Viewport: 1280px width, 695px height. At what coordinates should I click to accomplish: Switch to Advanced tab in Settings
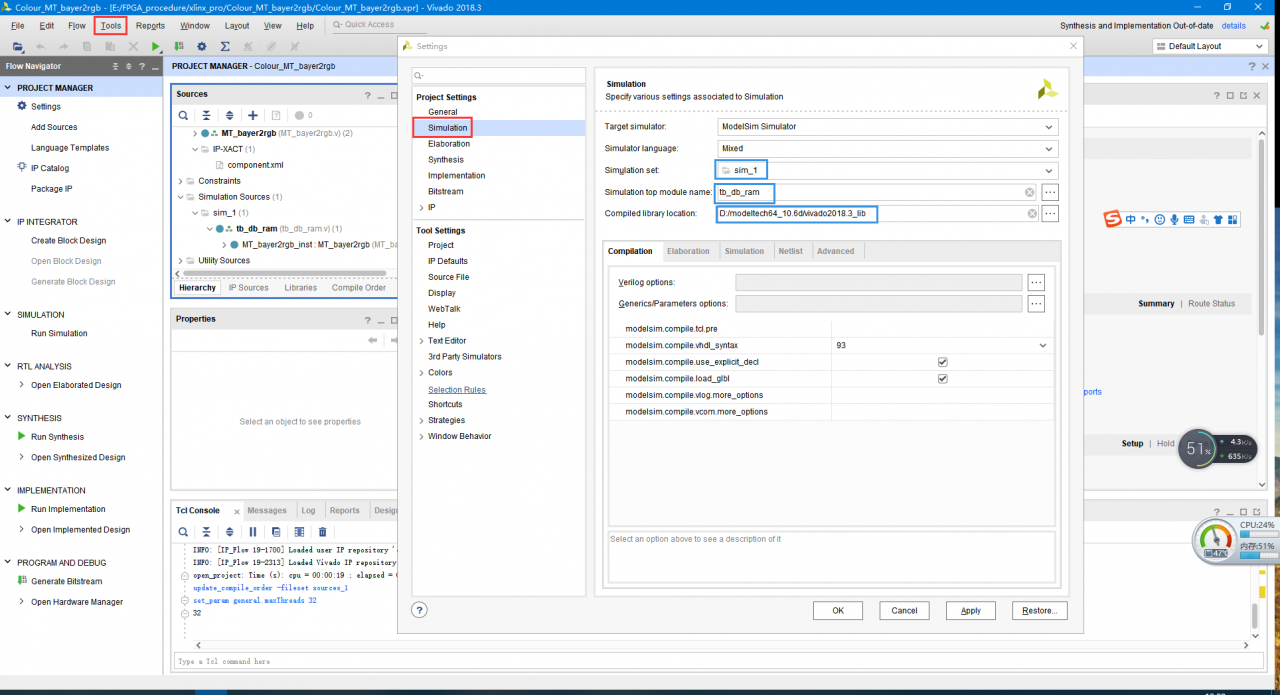[x=835, y=251]
